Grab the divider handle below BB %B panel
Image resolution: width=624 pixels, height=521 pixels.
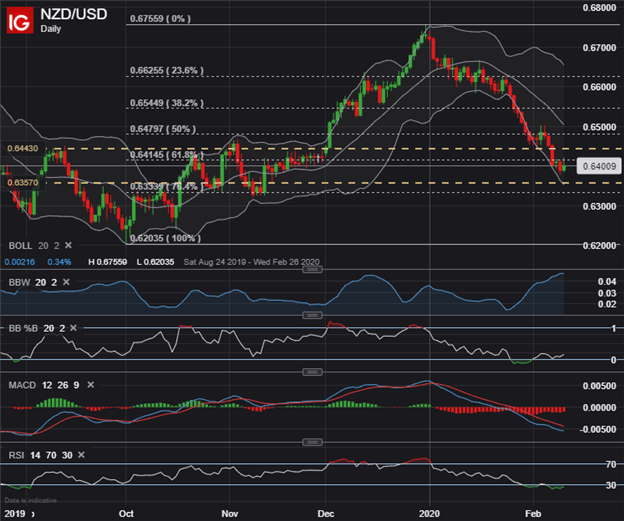click(x=312, y=372)
